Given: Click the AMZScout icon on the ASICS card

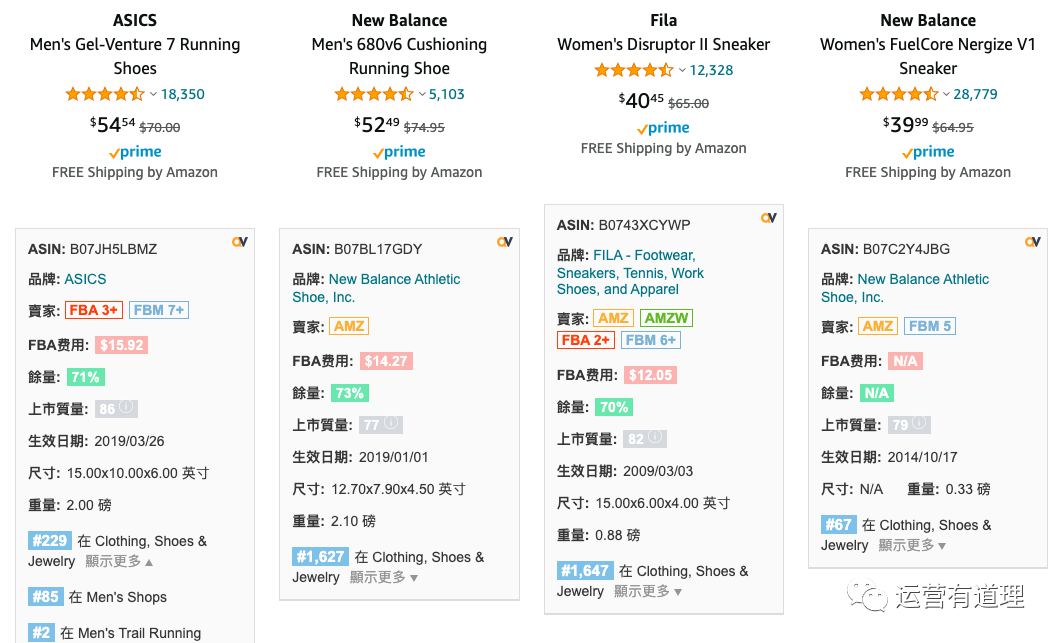Looking at the screenshot, I should click(x=239, y=241).
